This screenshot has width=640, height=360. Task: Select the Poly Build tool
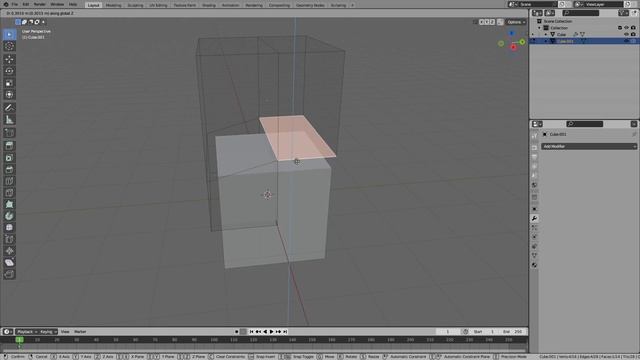pos(9,204)
